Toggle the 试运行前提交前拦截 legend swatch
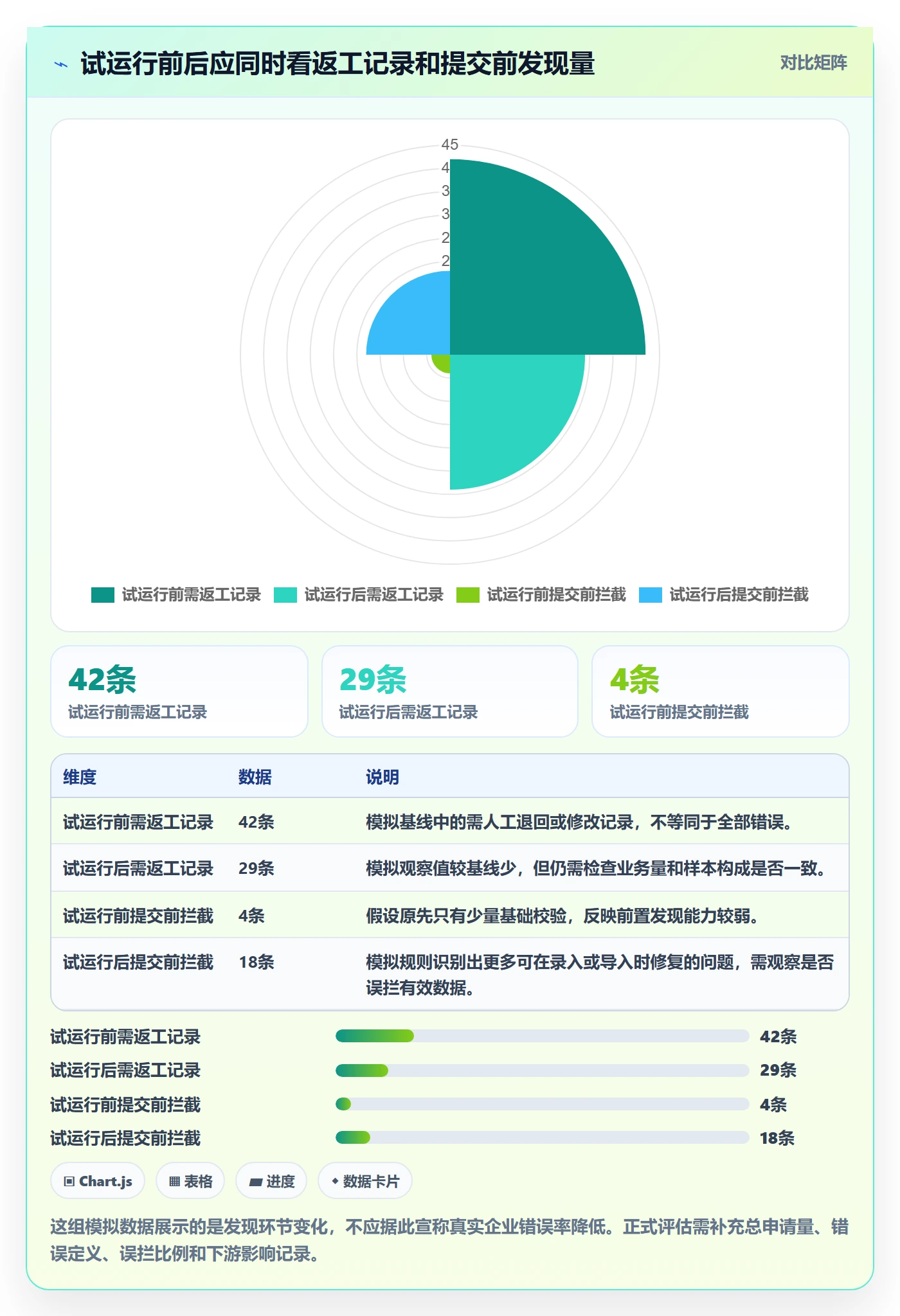The image size is (900, 1316). click(468, 595)
